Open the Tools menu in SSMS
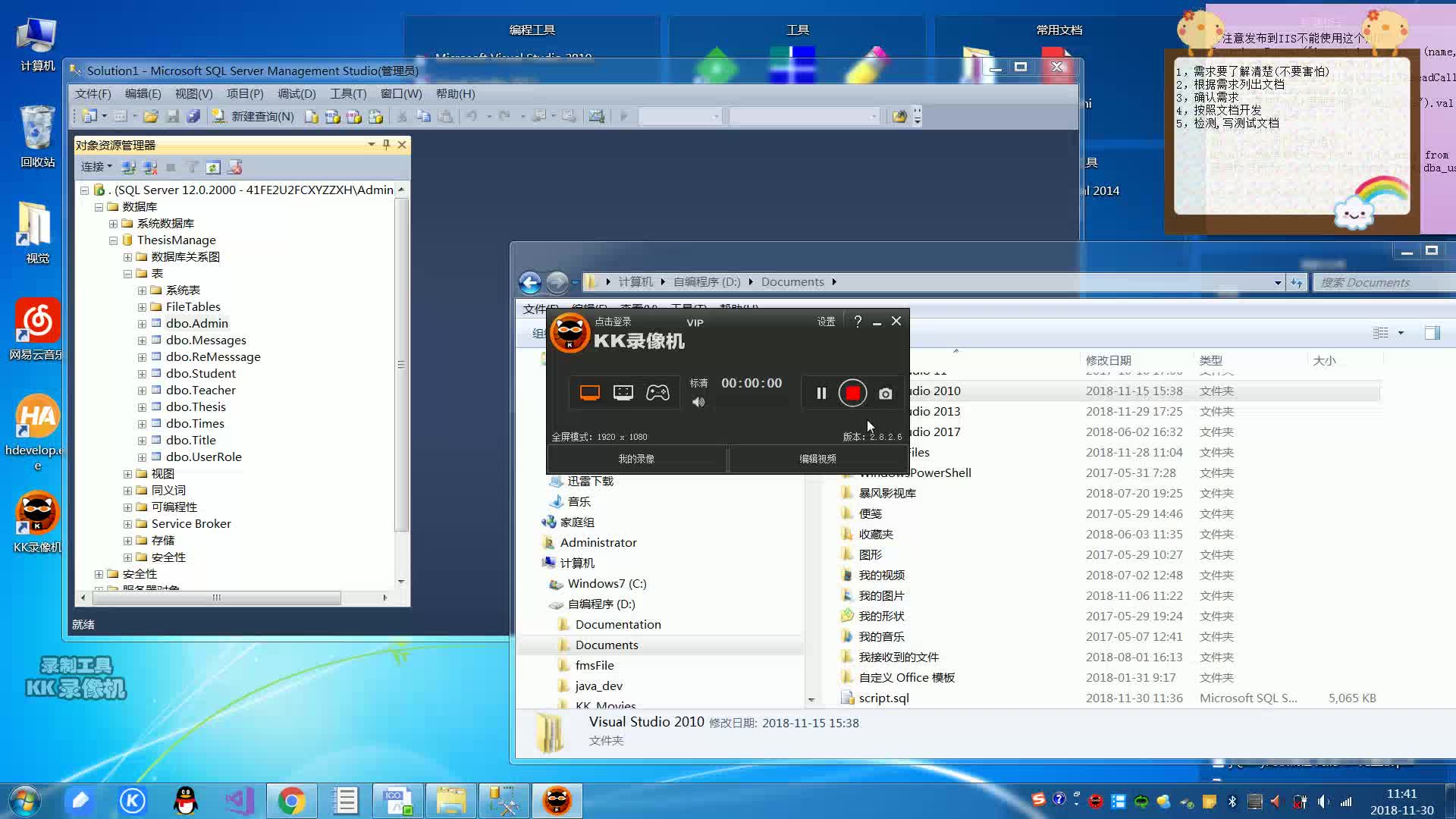Screen dimensions: 1456x819 click(x=347, y=94)
